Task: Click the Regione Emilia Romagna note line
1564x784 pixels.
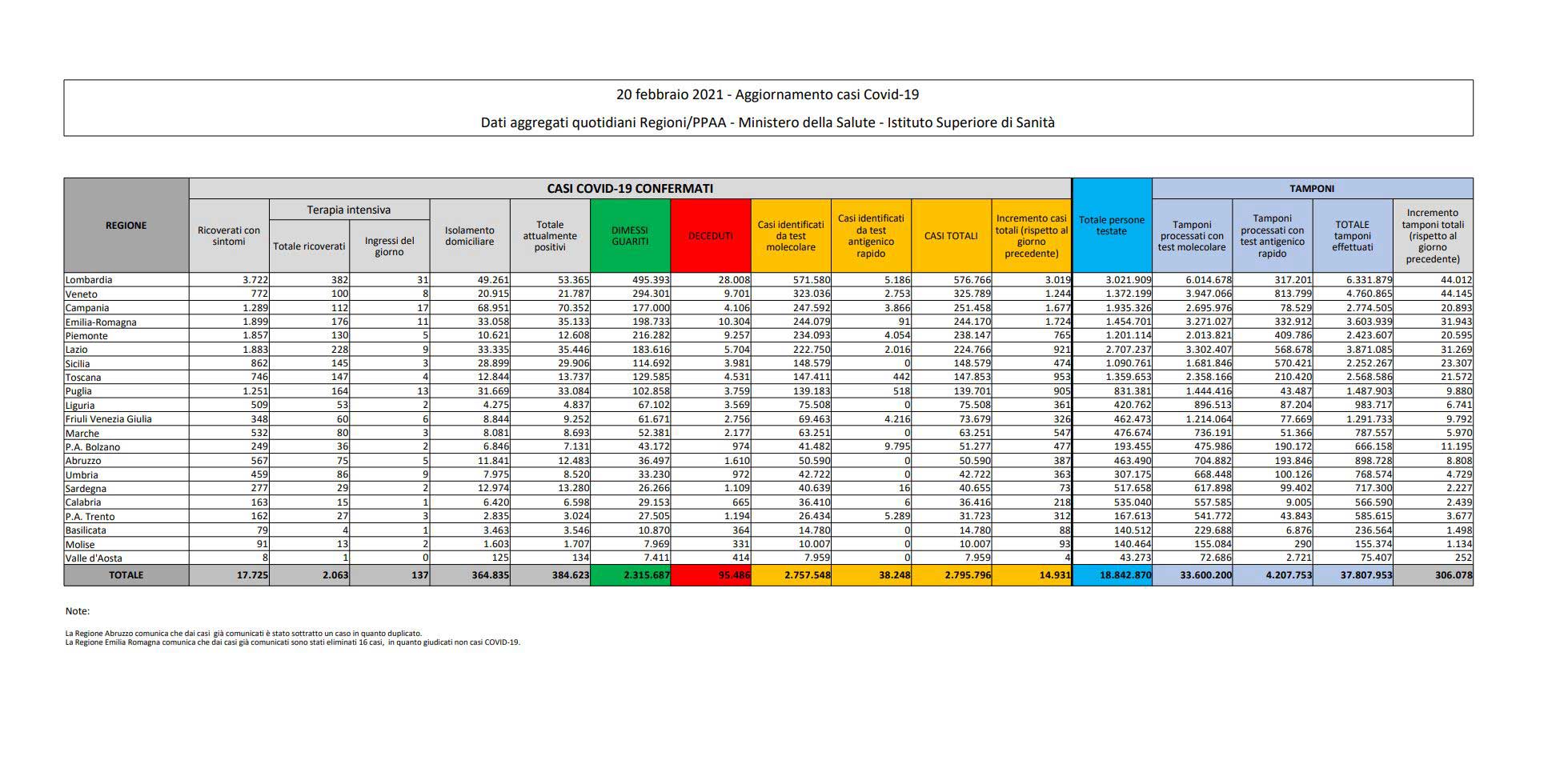Action: (x=292, y=642)
